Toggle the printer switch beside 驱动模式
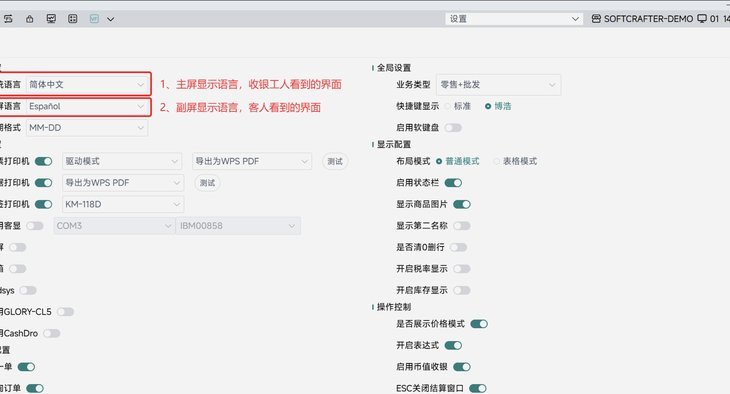 (x=43, y=162)
